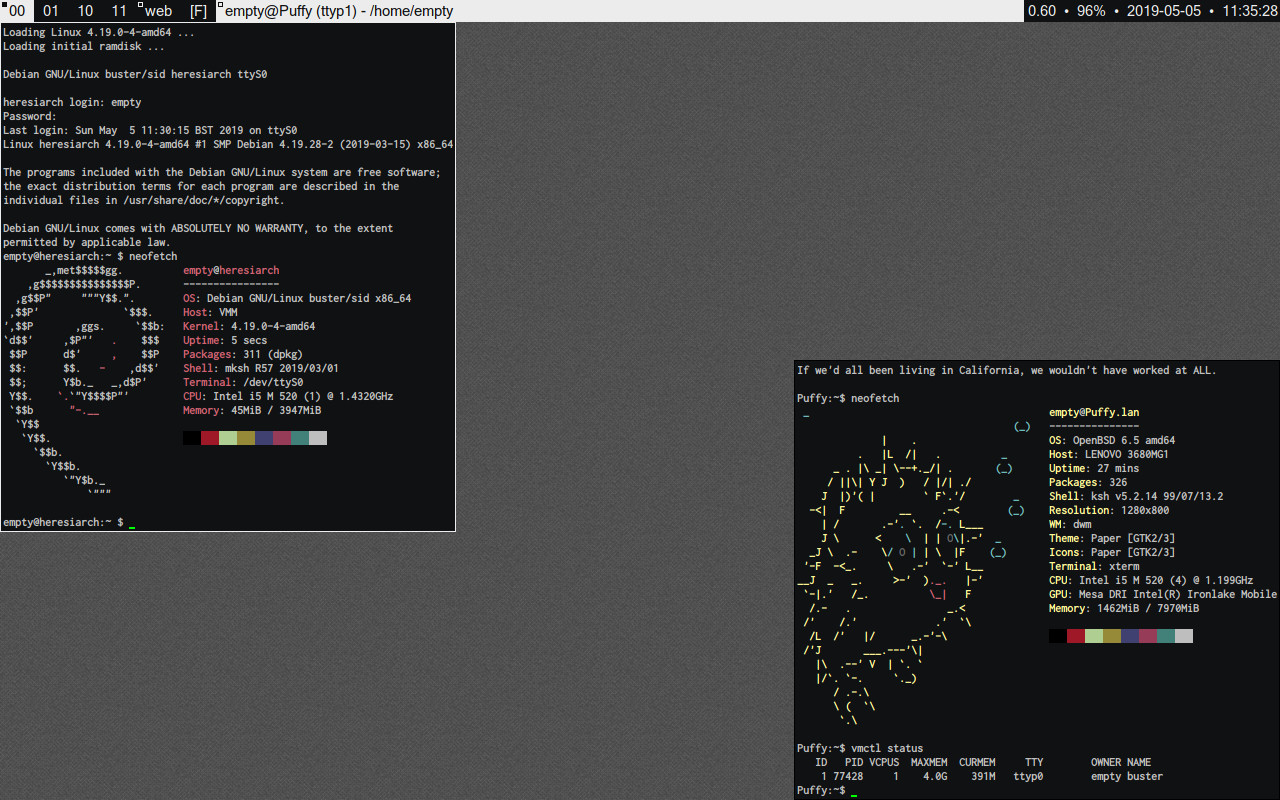
Task: Click the 'Memory: 45MiB / 3947MiB' line
Action: tap(252, 410)
